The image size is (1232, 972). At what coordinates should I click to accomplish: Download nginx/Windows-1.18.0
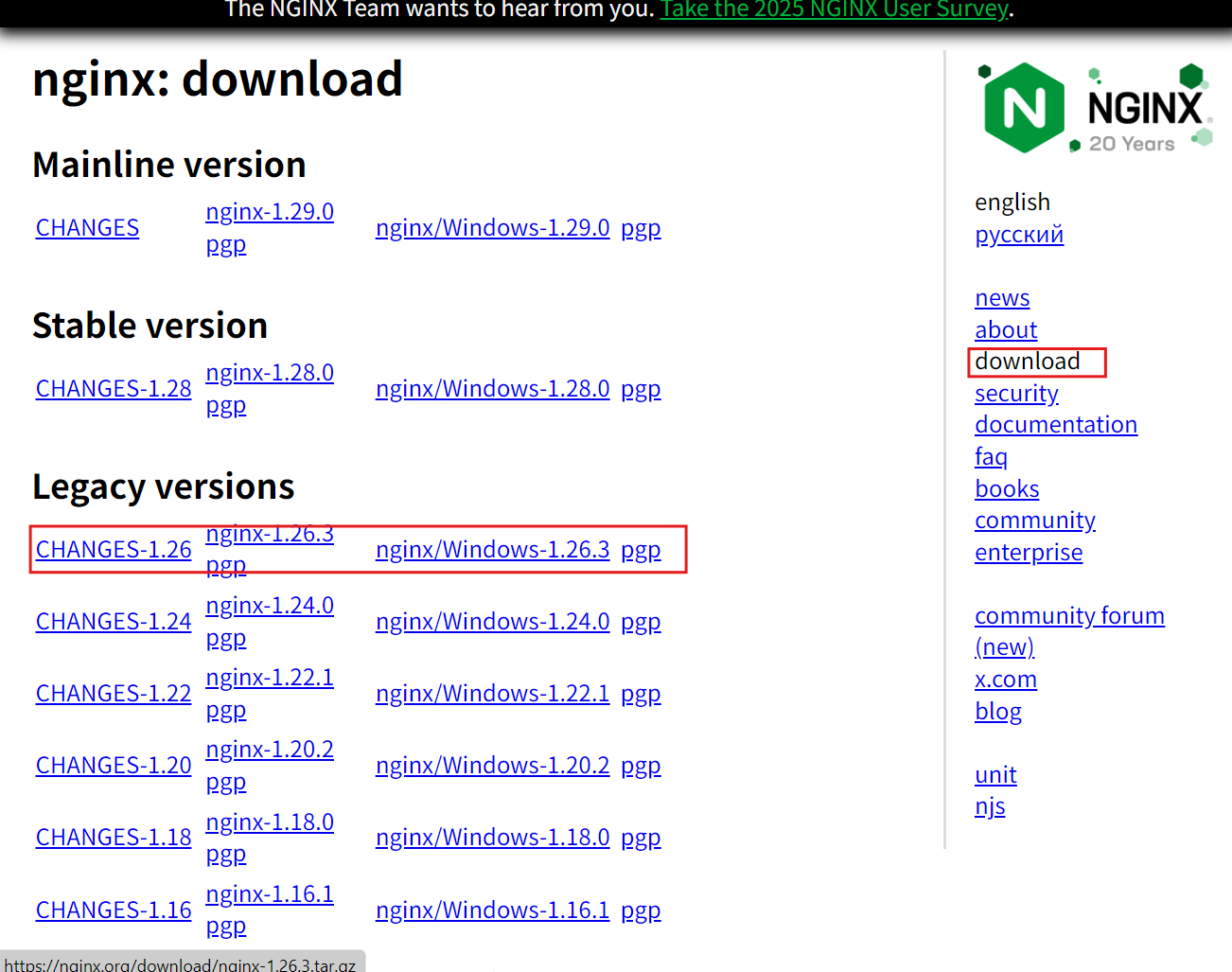492,838
